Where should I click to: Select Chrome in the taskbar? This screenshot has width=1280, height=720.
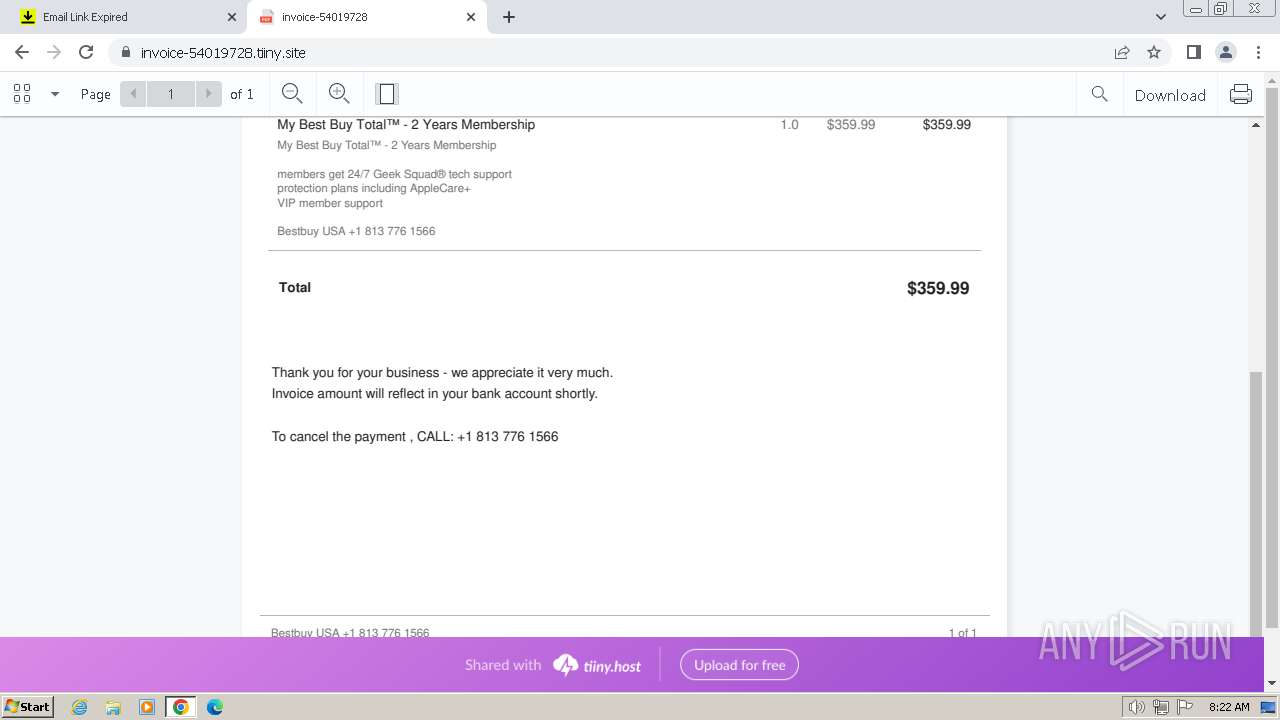[181, 707]
